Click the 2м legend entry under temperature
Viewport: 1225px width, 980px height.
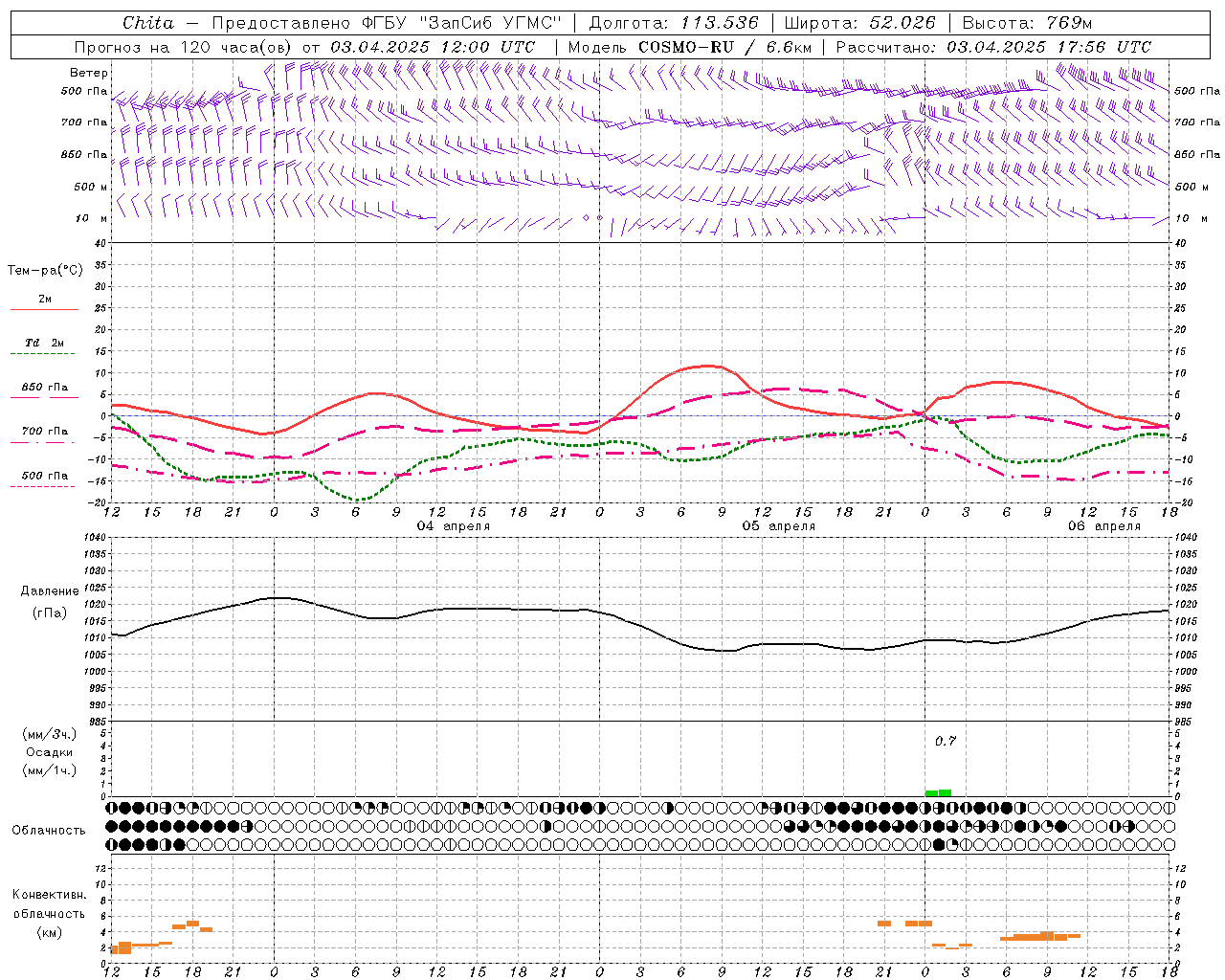point(45,300)
